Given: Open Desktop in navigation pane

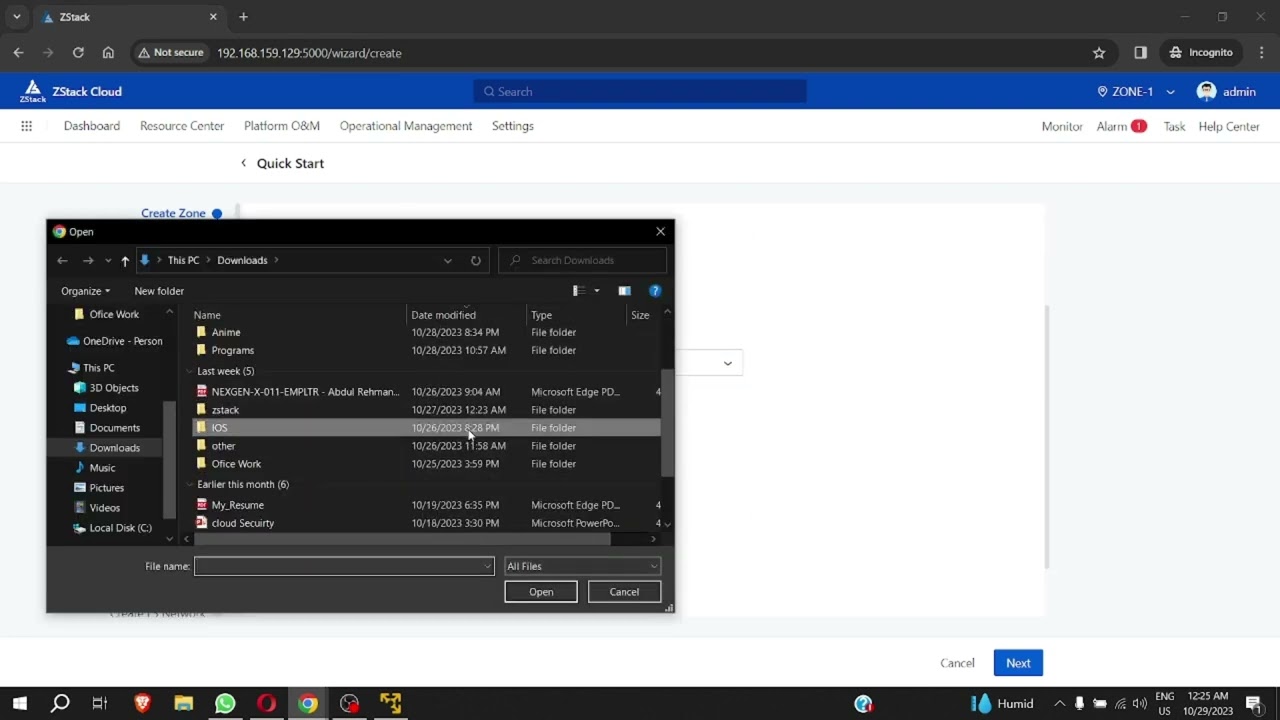Looking at the screenshot, I should [x=100, y=408].
